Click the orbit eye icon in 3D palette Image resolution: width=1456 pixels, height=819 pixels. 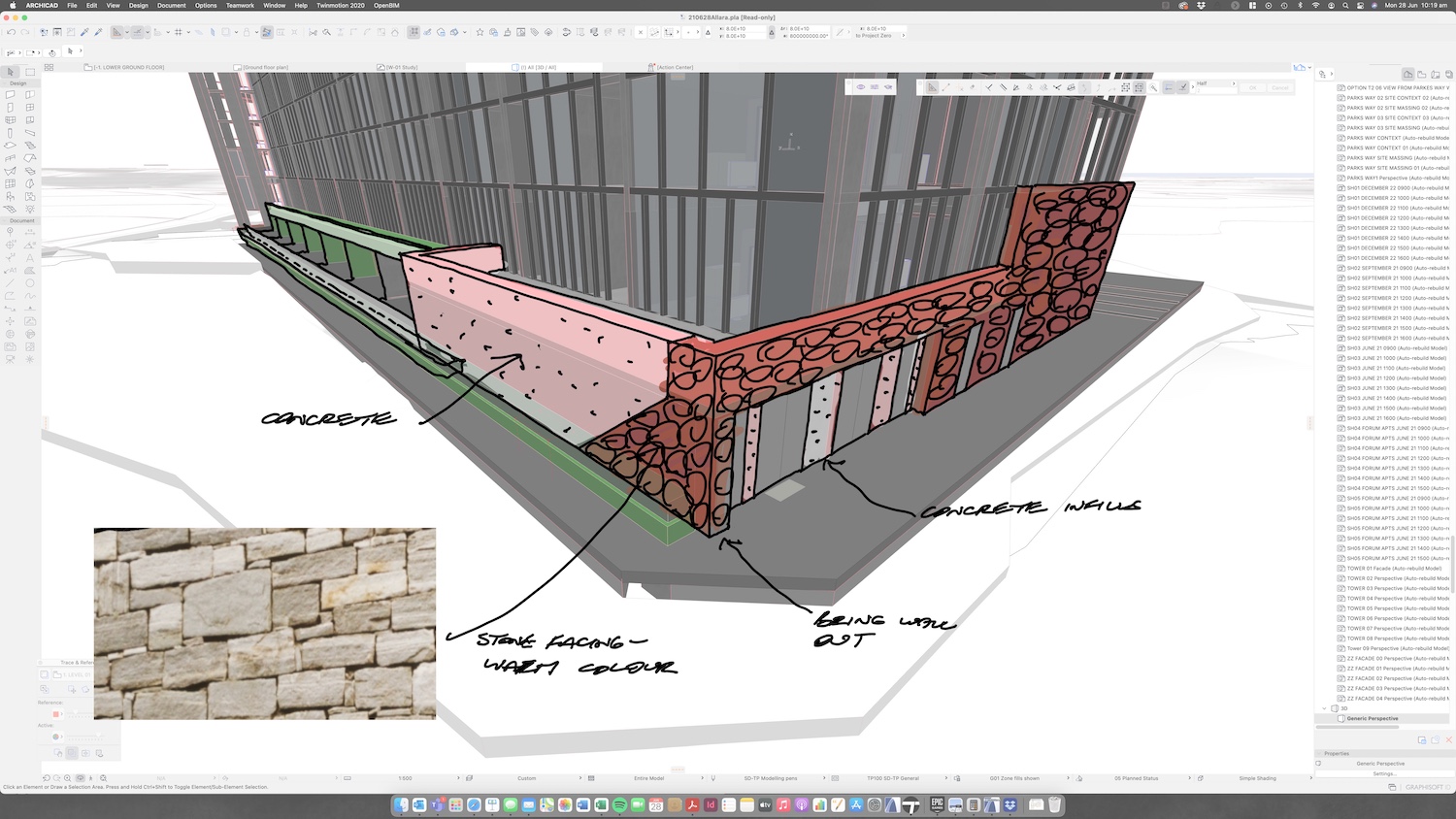click(861, 87)
